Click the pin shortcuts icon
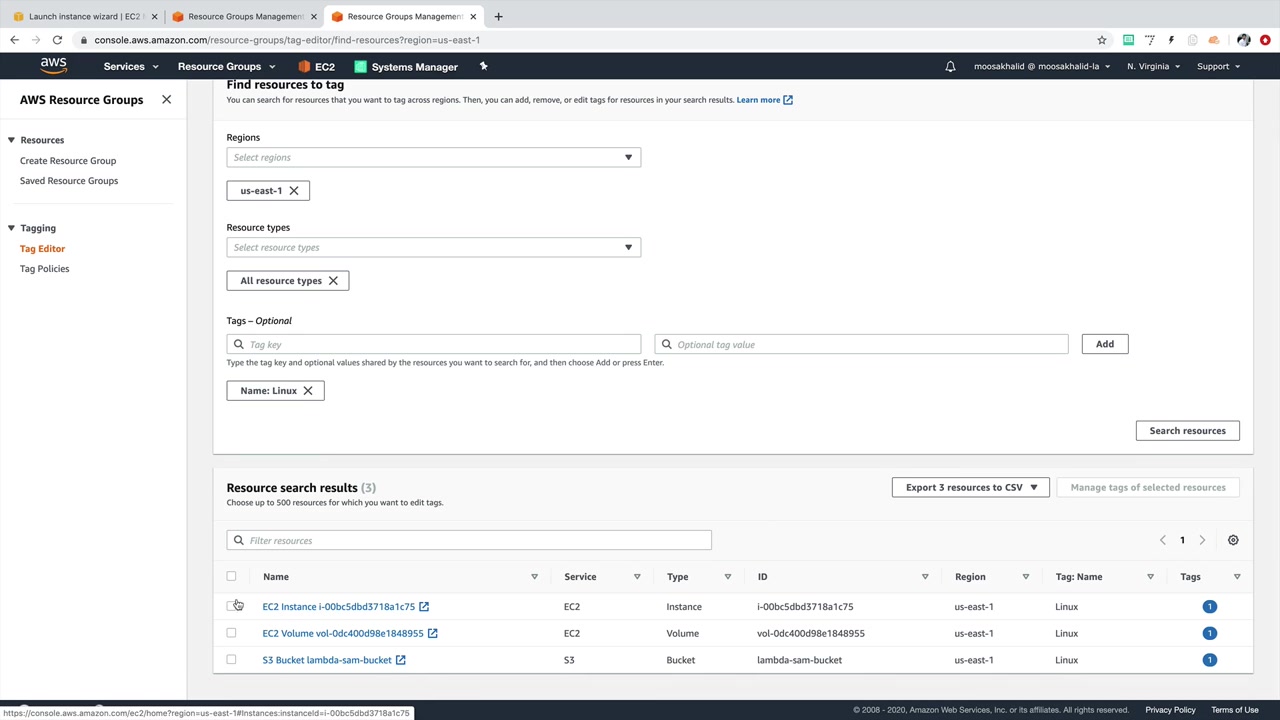1280x720 pixels. [483, 66]
